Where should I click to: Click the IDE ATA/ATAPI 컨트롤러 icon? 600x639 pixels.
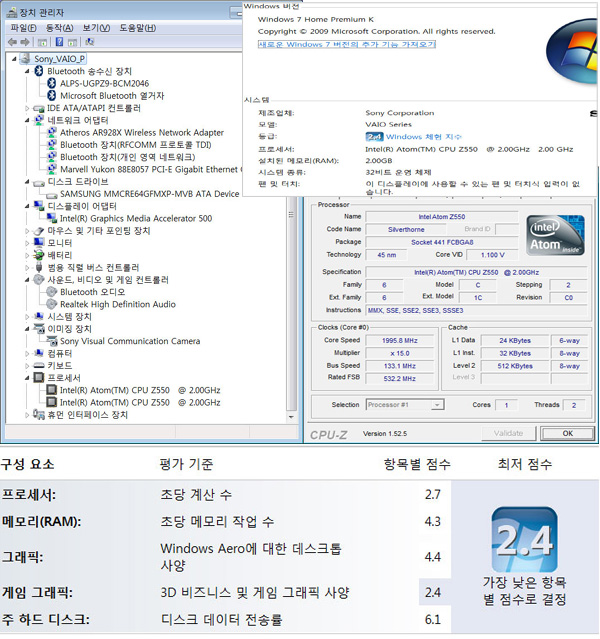pos(39,108)
